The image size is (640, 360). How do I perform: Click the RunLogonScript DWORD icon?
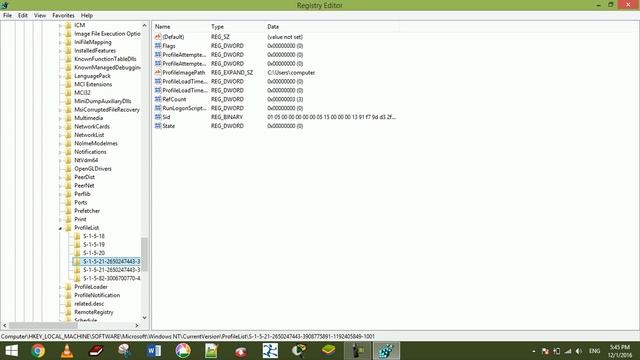click(x=158, y=108)
